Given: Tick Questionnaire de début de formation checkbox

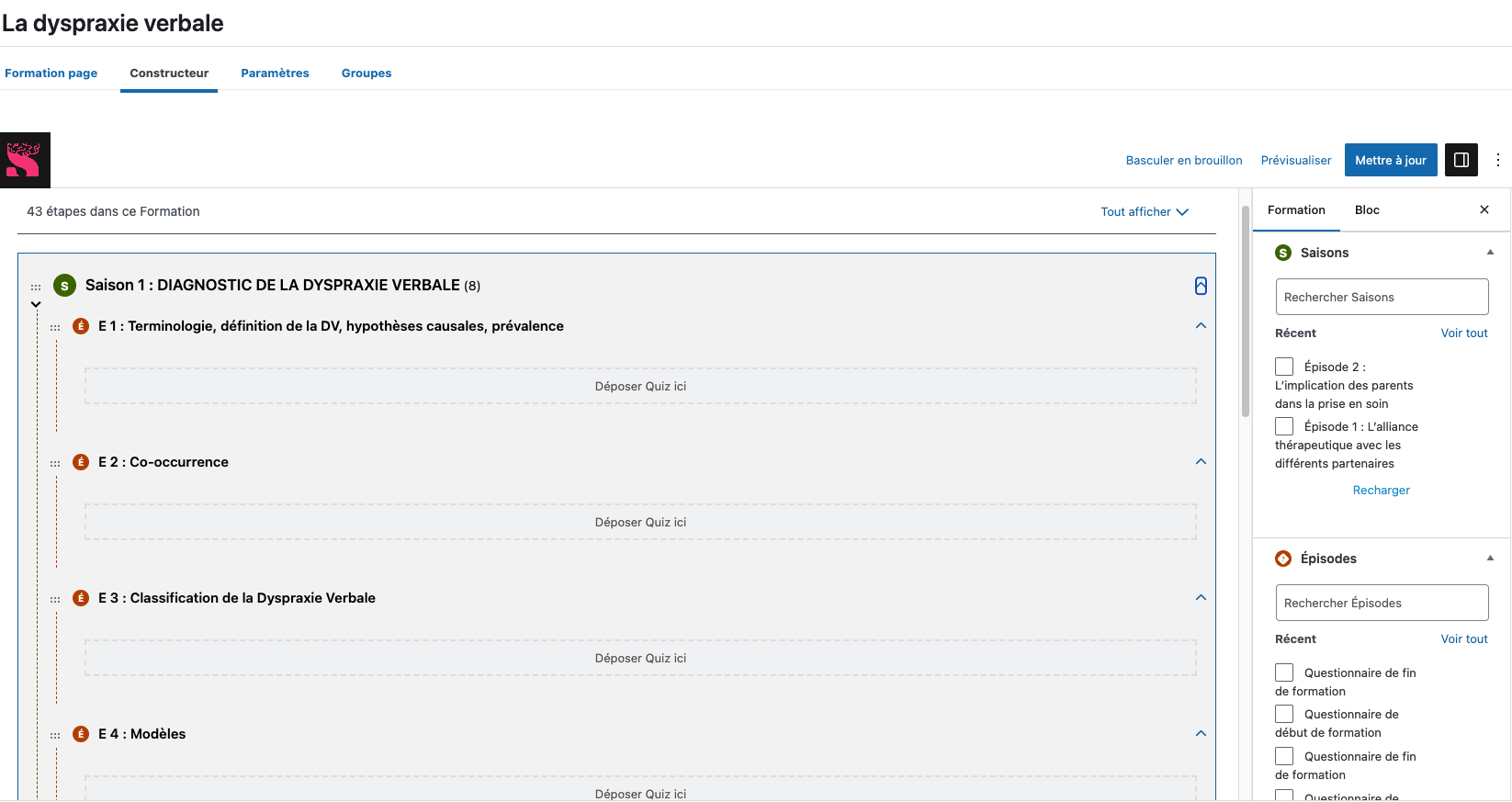Looking at the screenshot, I should pos(1284,714).
